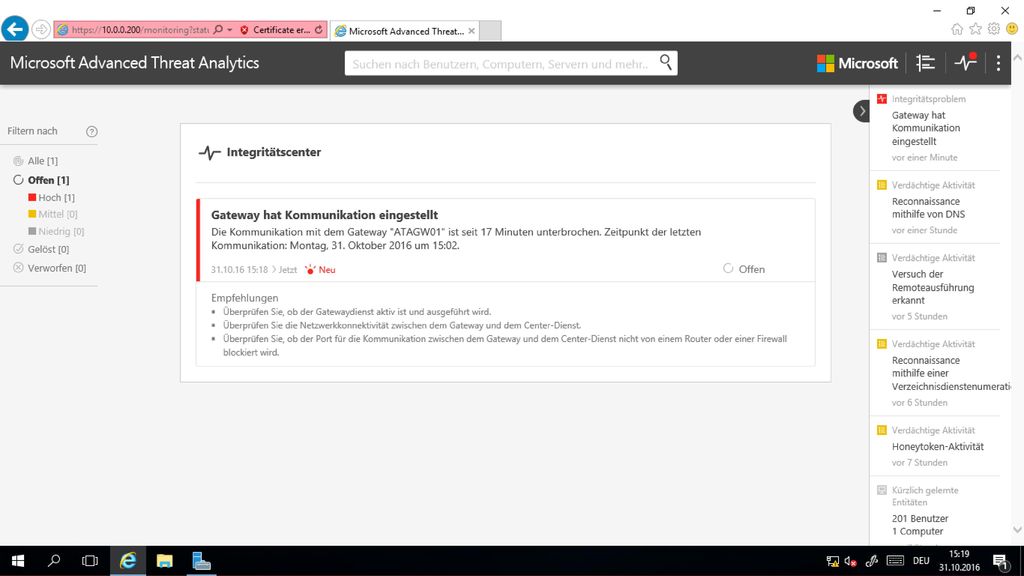Image resolution: width=1024 pixels, height=576 pixels.
Task: Click the Certificate error warning
Action: [x=275, y=30]
